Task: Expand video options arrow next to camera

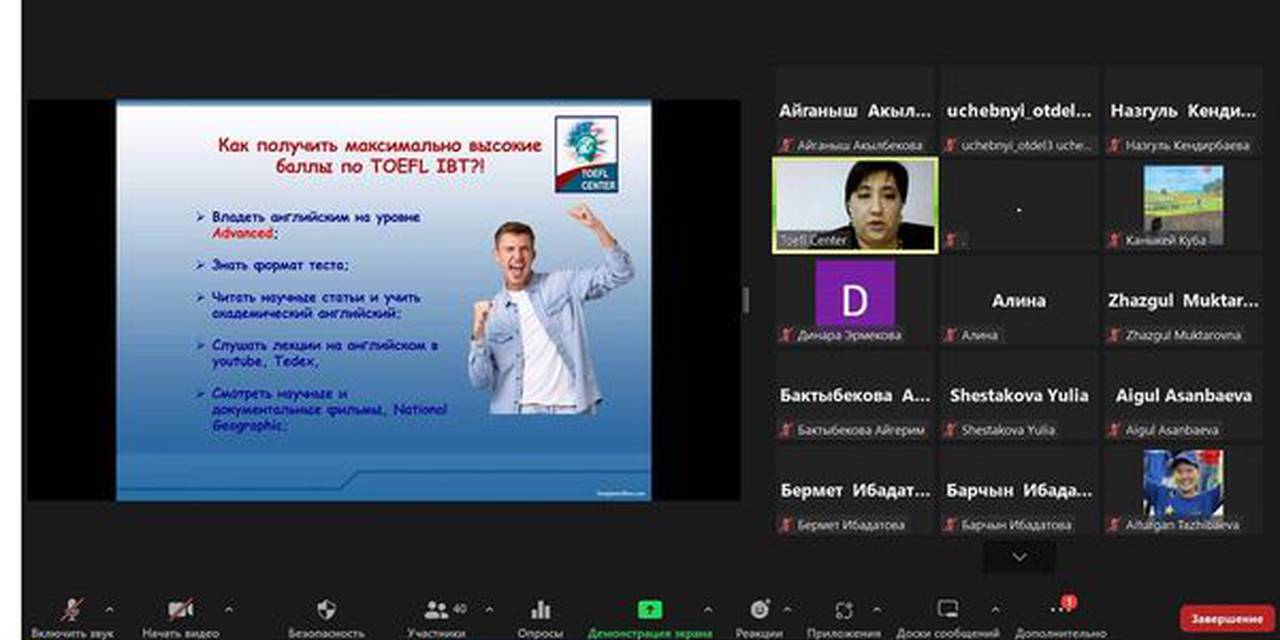Action: tap(229, 609)
